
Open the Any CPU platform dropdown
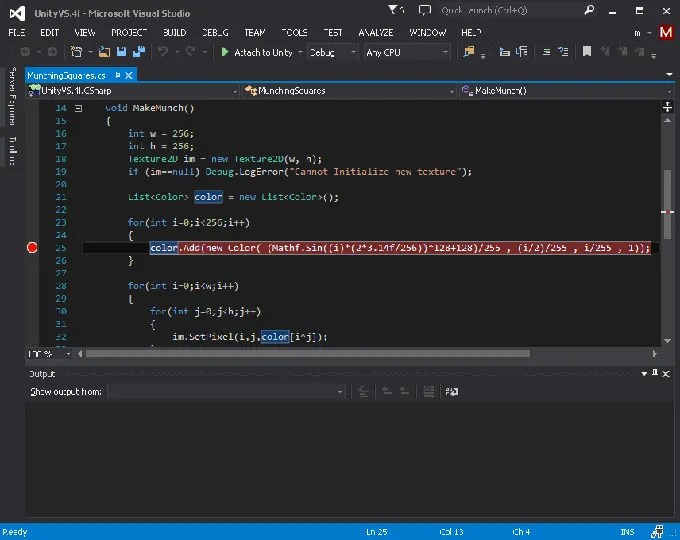[x=405, y=52]
